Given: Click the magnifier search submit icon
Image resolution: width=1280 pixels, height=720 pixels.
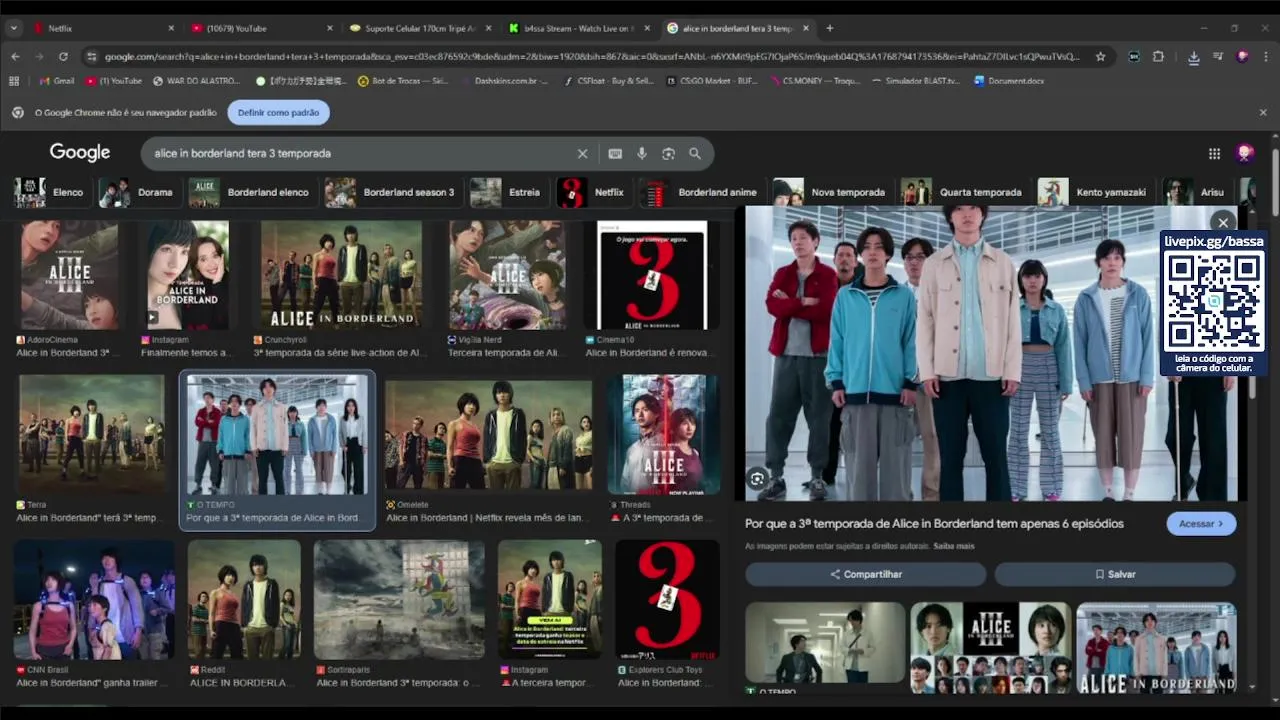Looking at the screenshot, I should tap(695, 153).
